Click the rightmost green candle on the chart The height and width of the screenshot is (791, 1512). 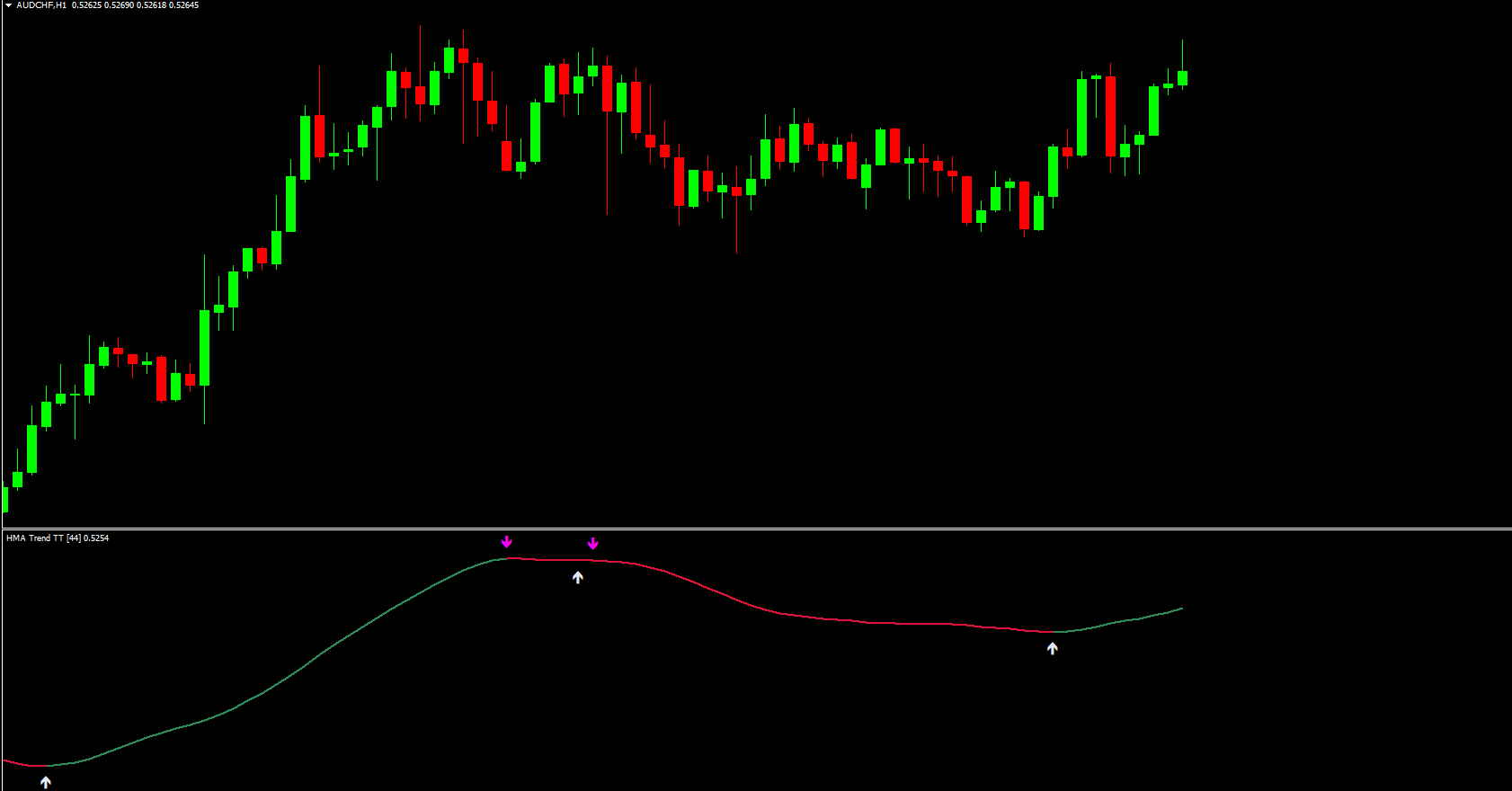(1183, 78)
